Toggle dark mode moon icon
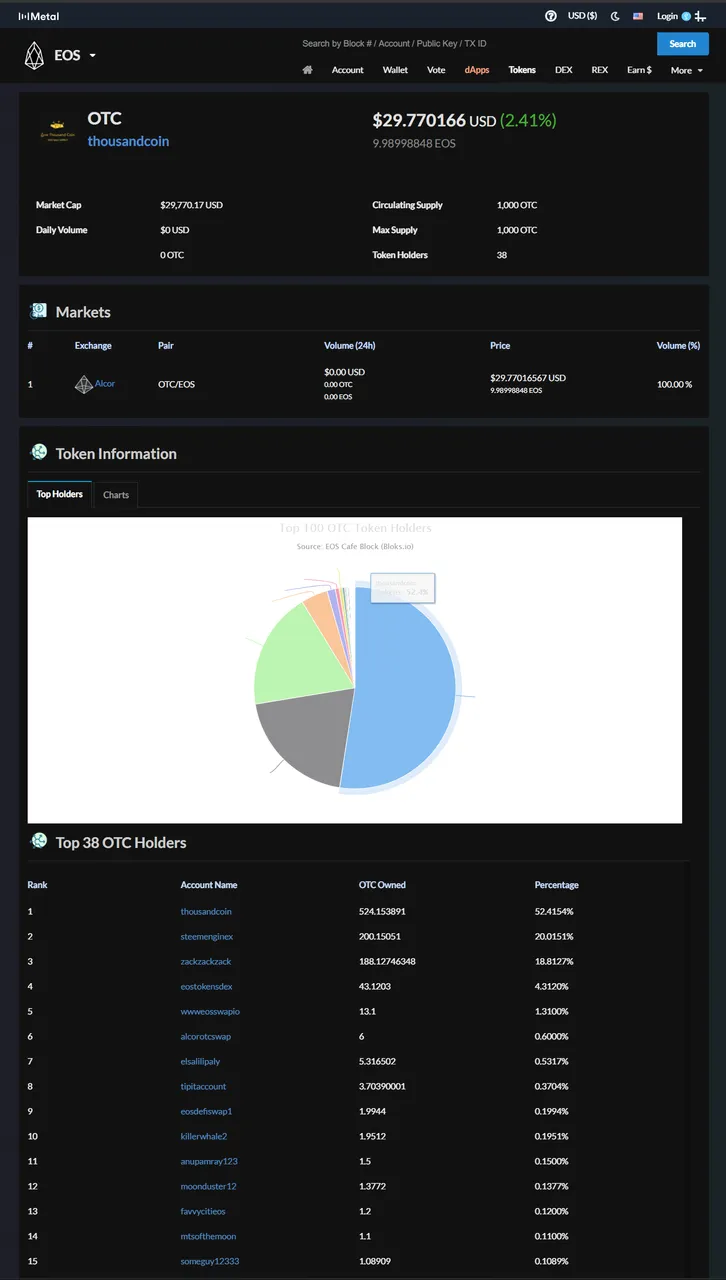Screen dimensions: 726x1280 coord(615,16)
